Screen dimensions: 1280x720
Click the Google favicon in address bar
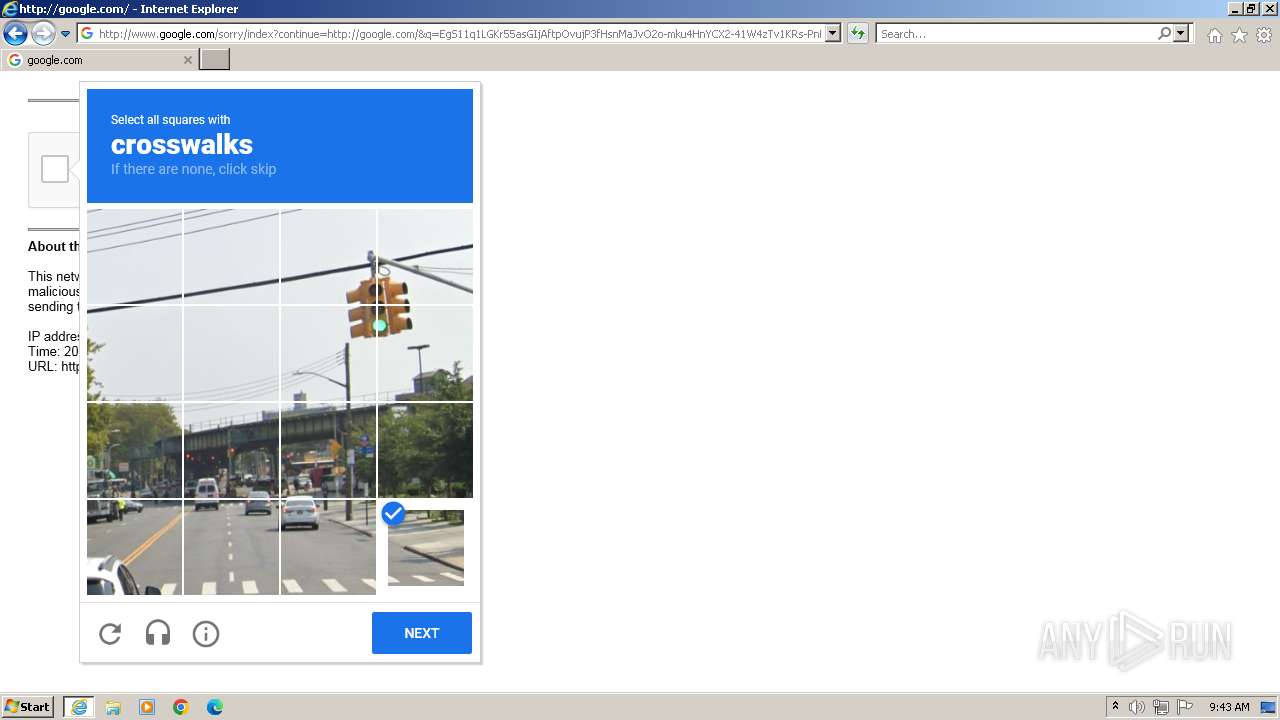coord(87,34)
